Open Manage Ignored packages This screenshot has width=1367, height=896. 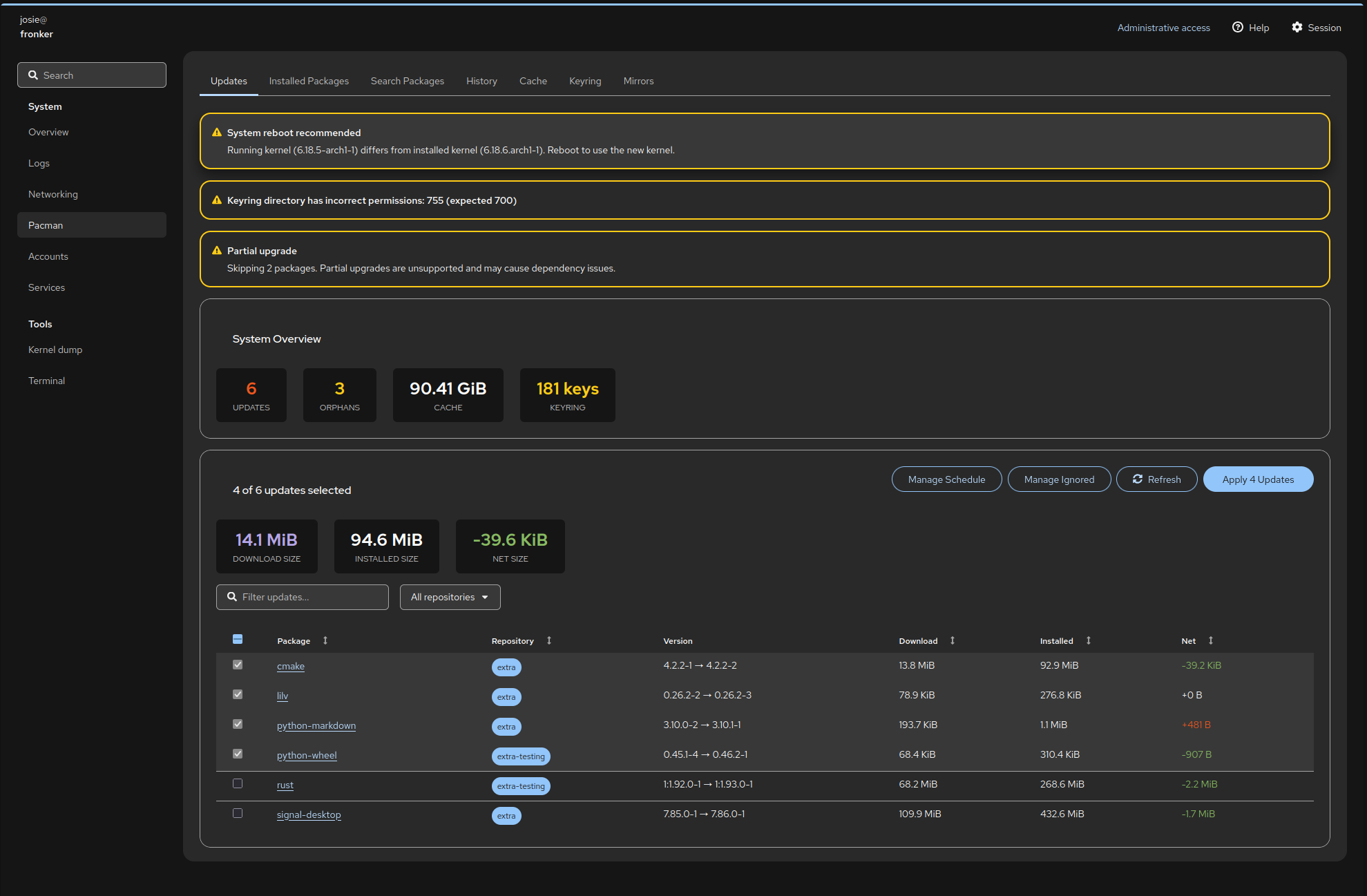1058,479
